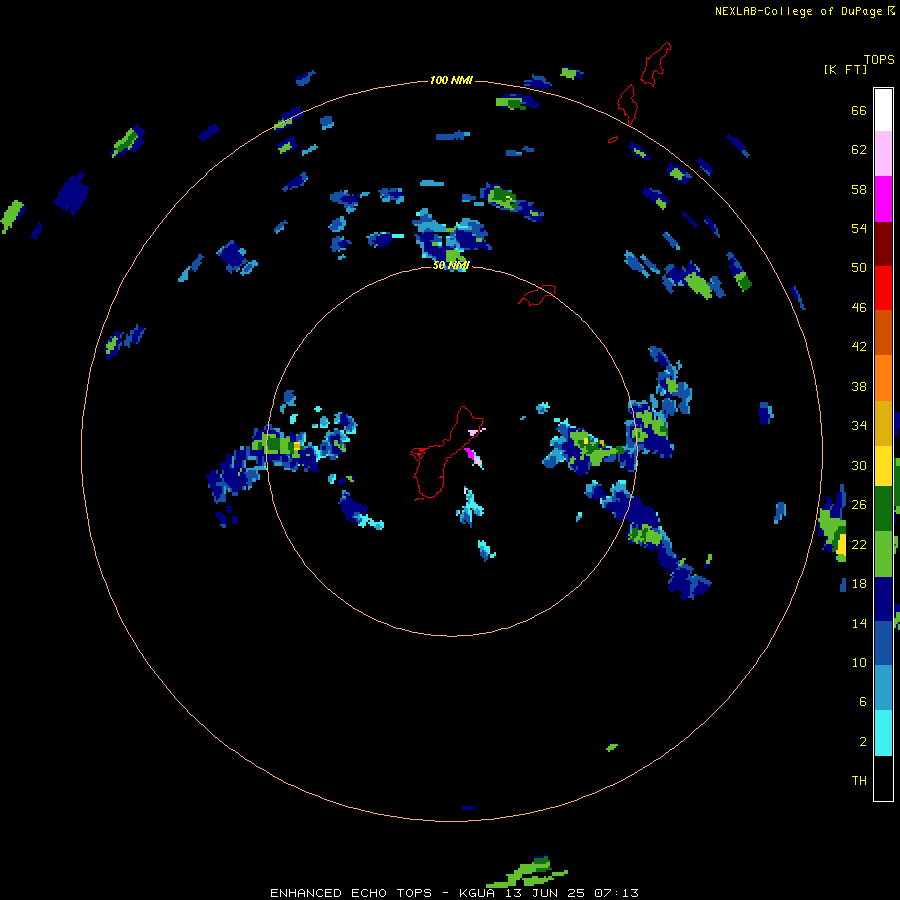Click the "TOPS" legend heading
This screenshot has height=900, width=900.
879,59
